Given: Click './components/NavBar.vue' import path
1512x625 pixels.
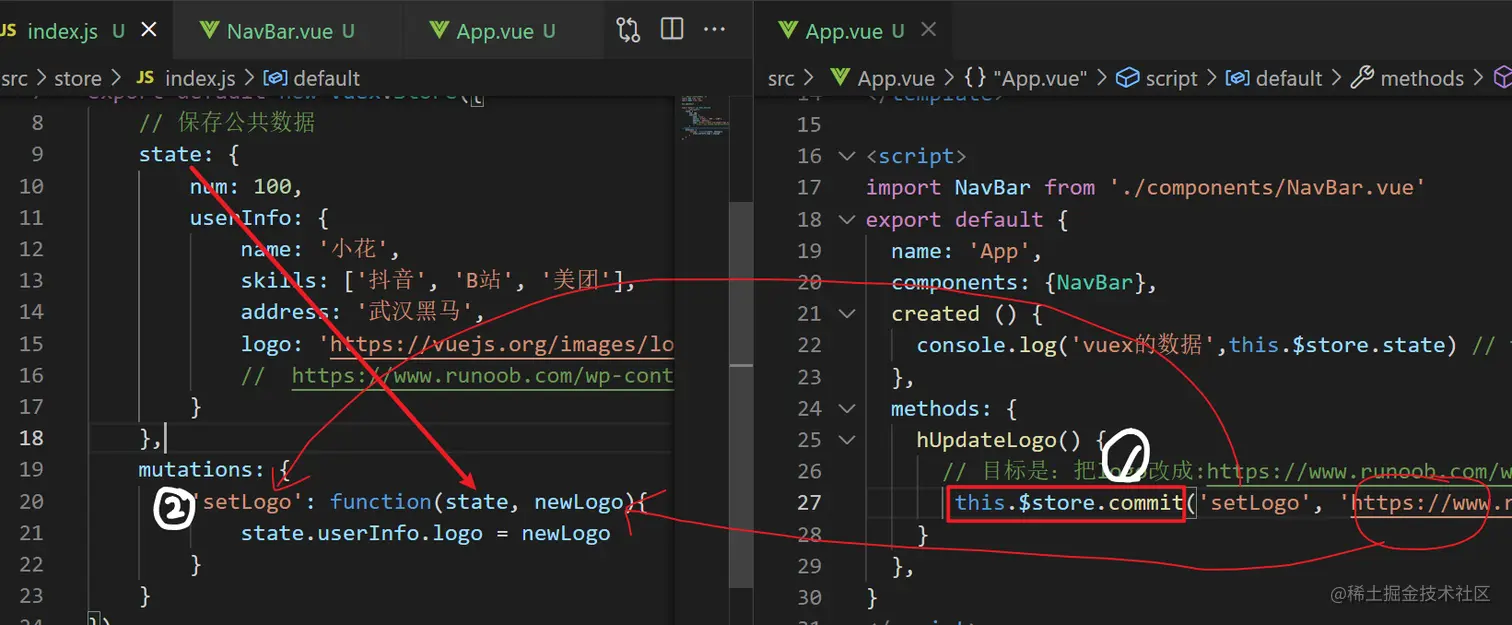Looking at the screenshot, I should click(1267, 187).
